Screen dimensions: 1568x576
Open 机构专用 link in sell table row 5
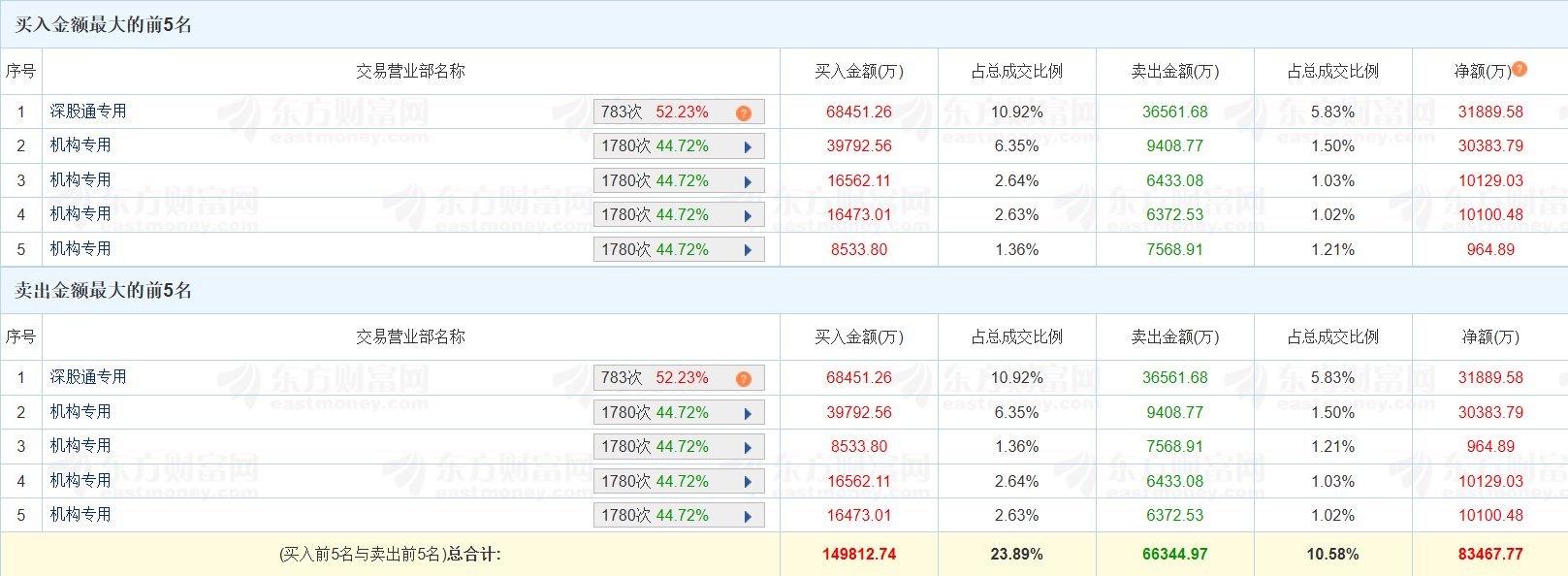coord(80,515)
